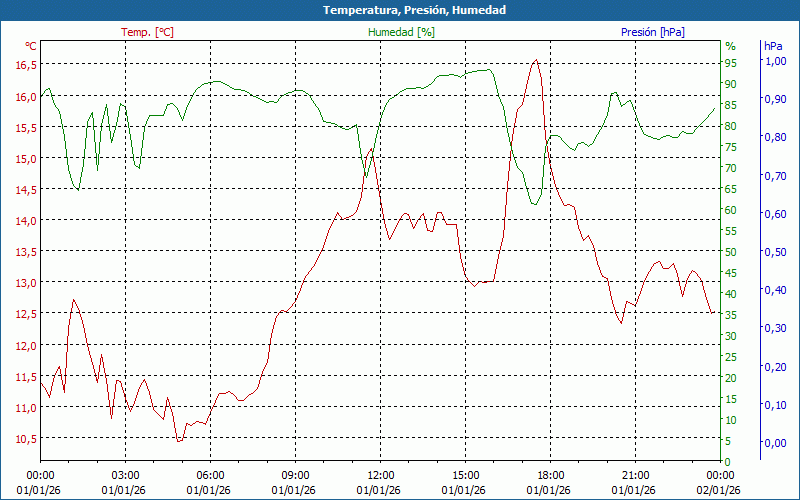800x500 pixels.
Task: Click the 50 humidity axis value
Action: (x=731, y=252)
